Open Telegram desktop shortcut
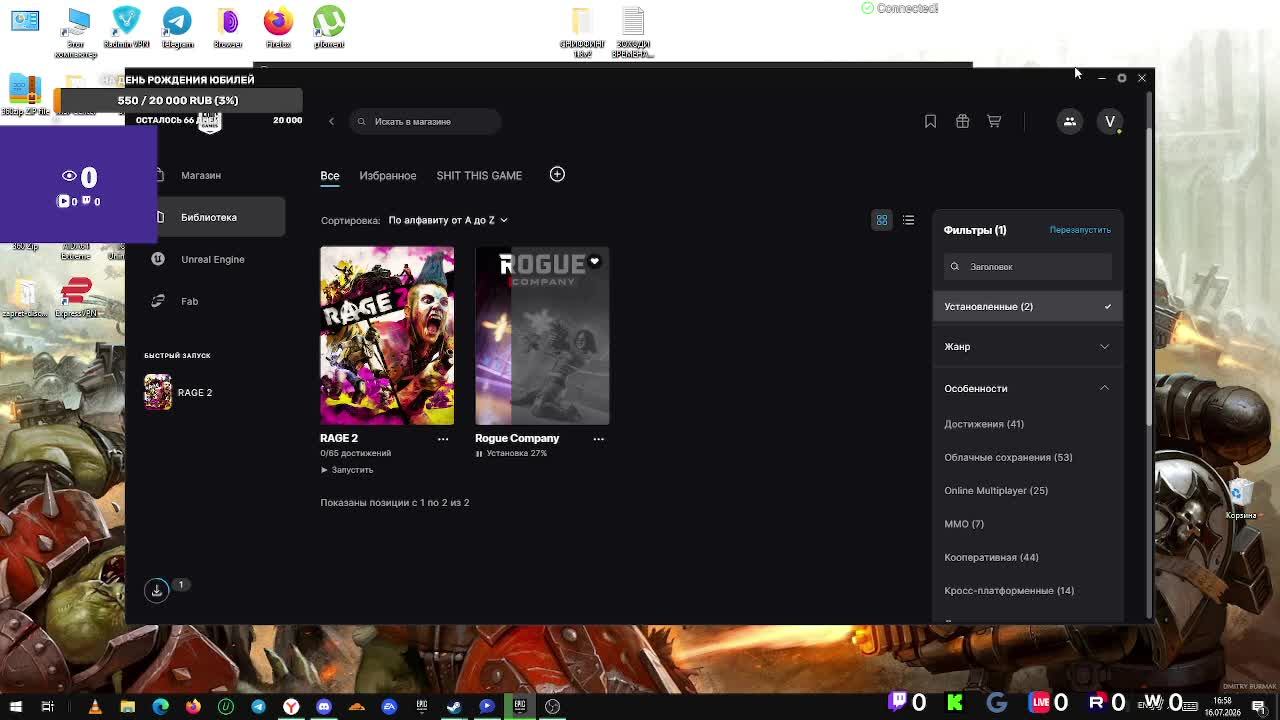The height and width of the screenshot is (720, 1280). (177, 27)
